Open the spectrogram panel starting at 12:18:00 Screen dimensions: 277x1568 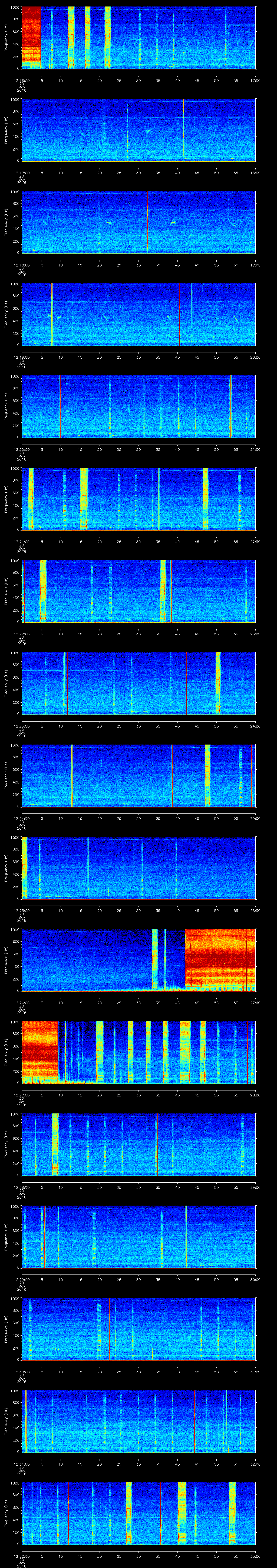139,222
